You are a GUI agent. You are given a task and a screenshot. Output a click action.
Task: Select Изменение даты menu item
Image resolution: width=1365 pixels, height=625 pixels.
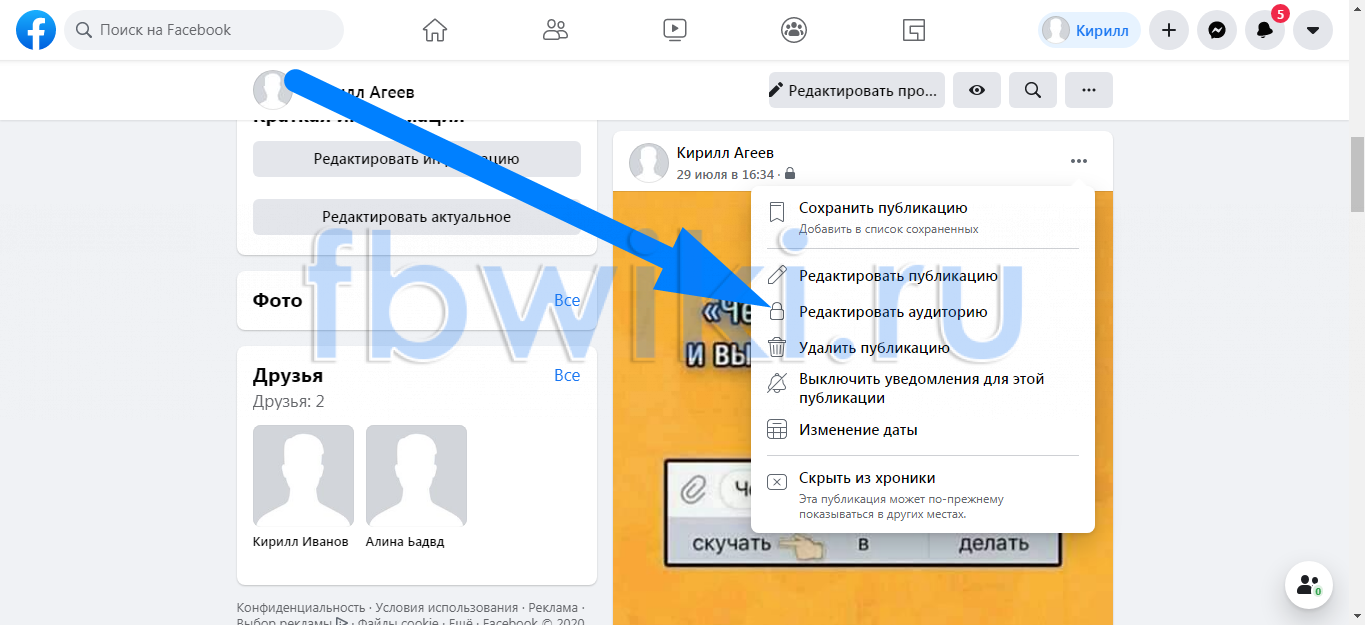(x=923, y=430)
